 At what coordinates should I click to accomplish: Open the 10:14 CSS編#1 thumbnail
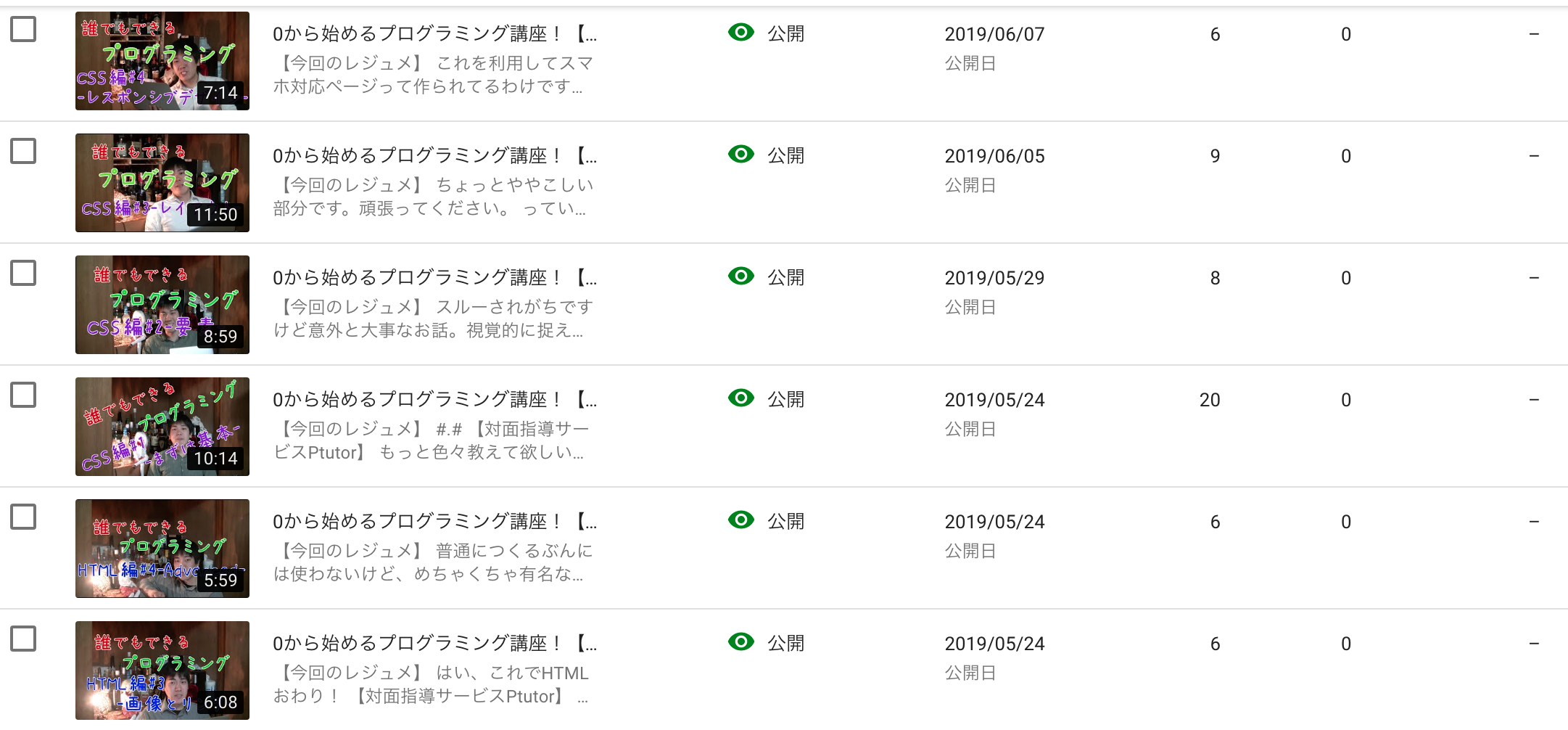[x=162, y=427]
